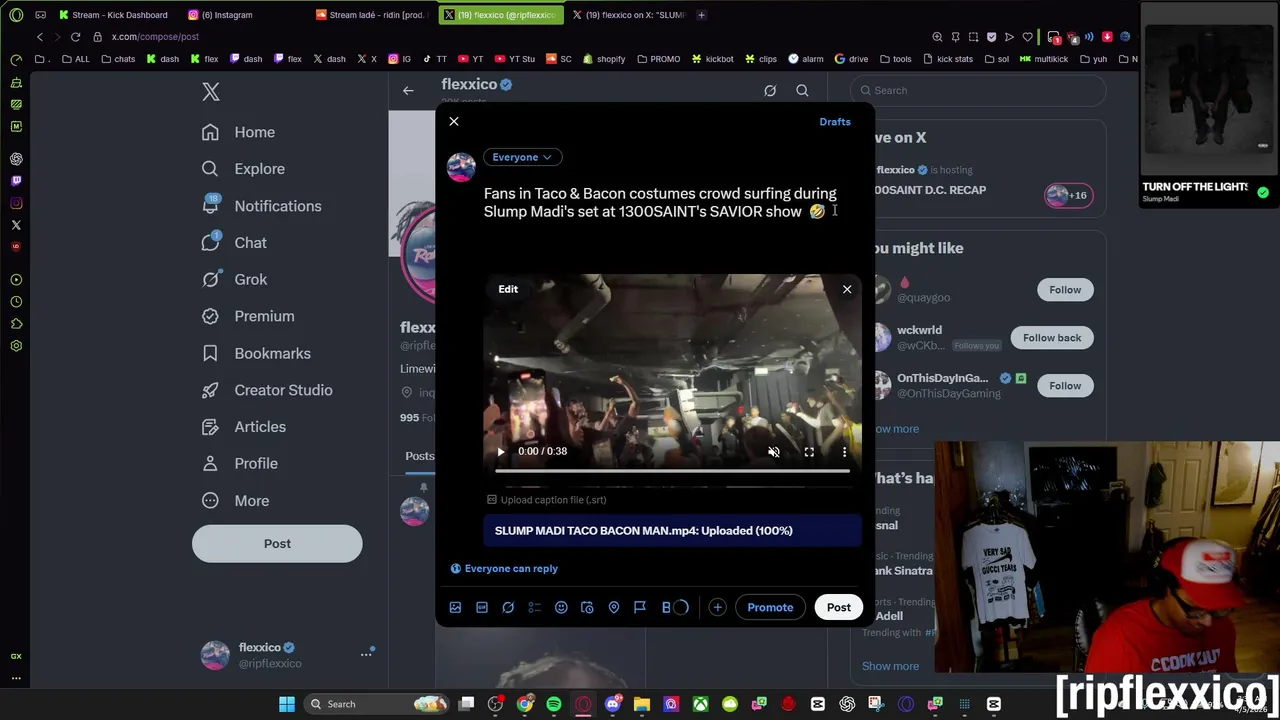The image size is (1280, 720).
Task: Add media image to the post
Action: (455, 607)
